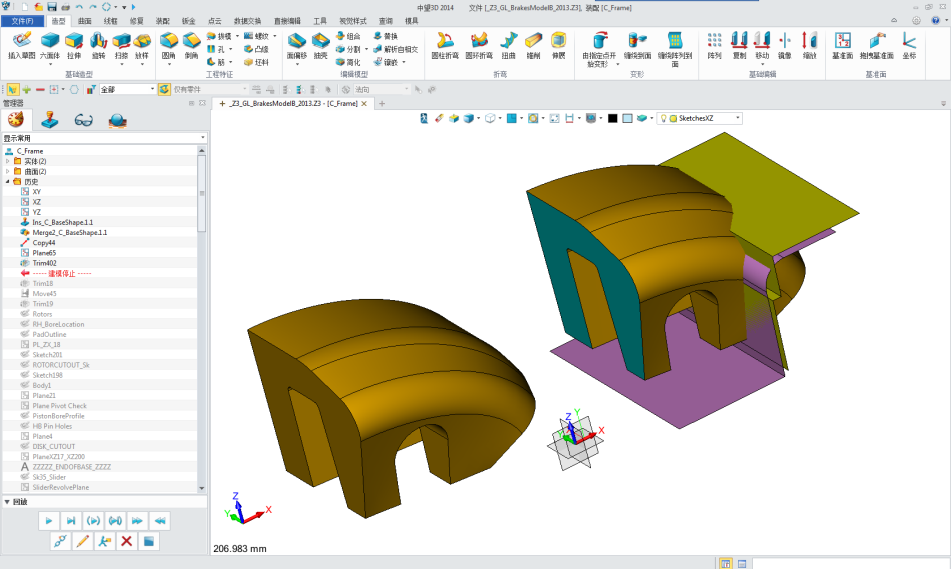Switch to the 曲面 ribbon tab

[84, 20]
